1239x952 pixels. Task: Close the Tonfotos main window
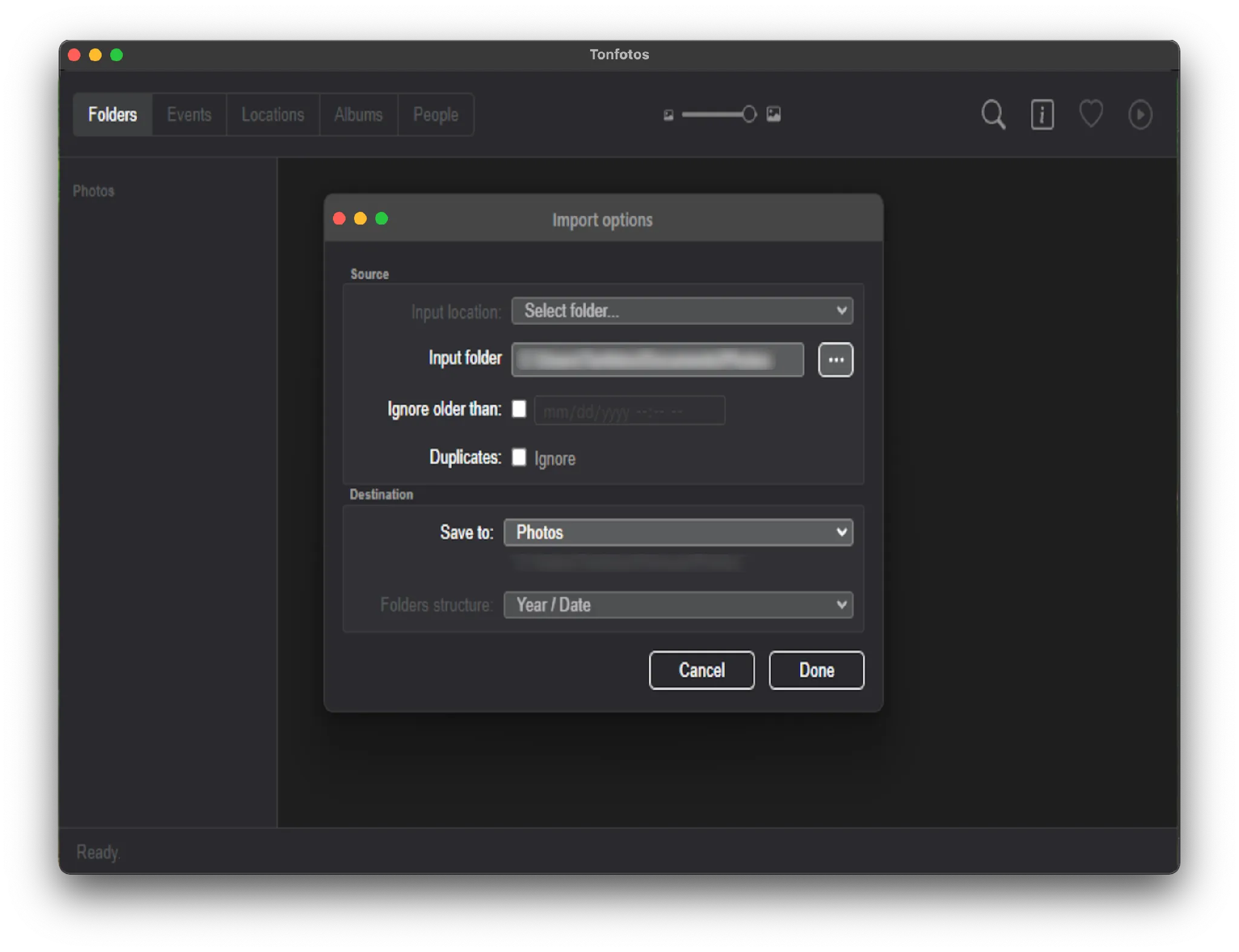[x=74, y=55]
